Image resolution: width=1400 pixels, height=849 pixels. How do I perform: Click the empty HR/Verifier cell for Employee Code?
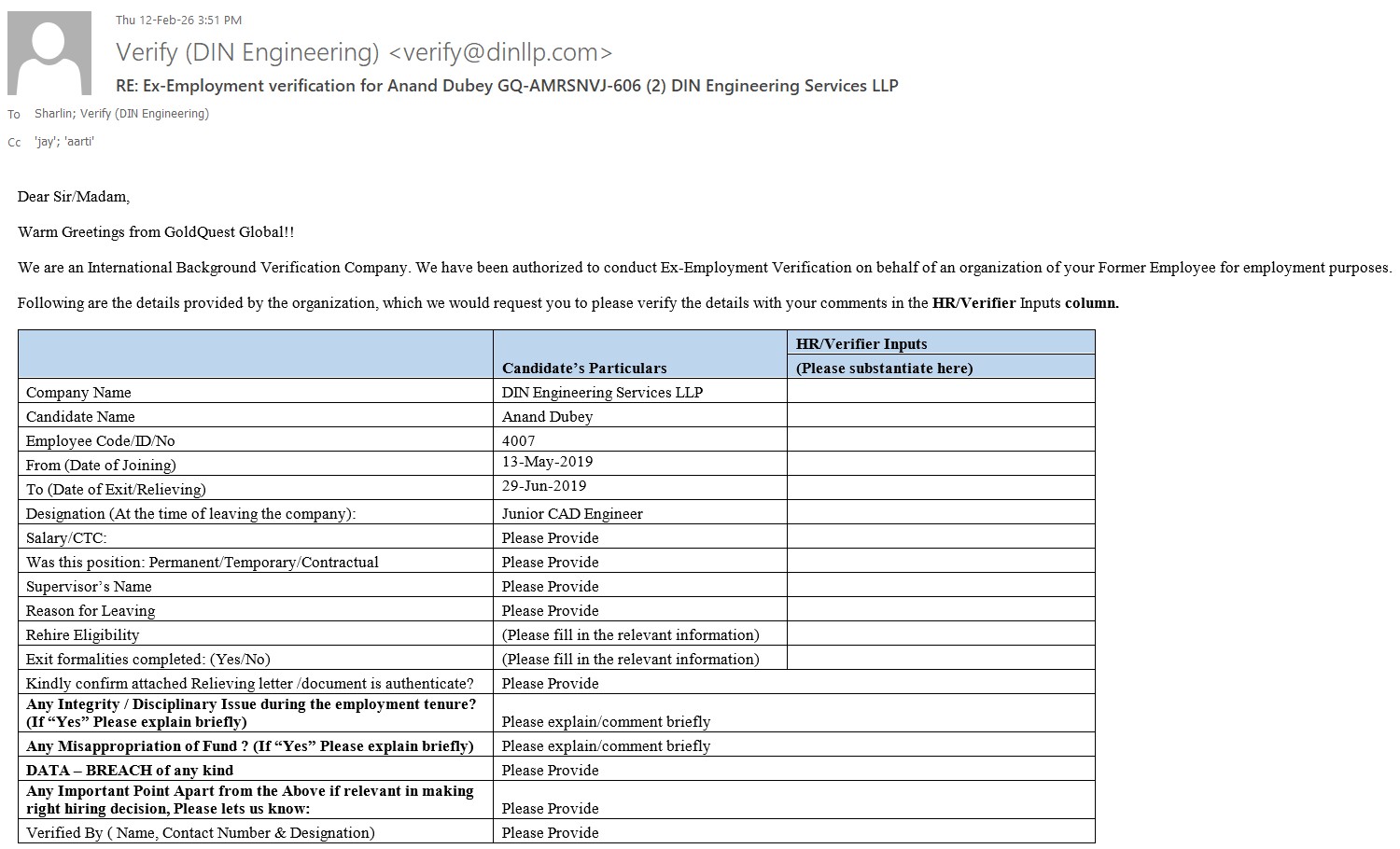tap(941, 439)
